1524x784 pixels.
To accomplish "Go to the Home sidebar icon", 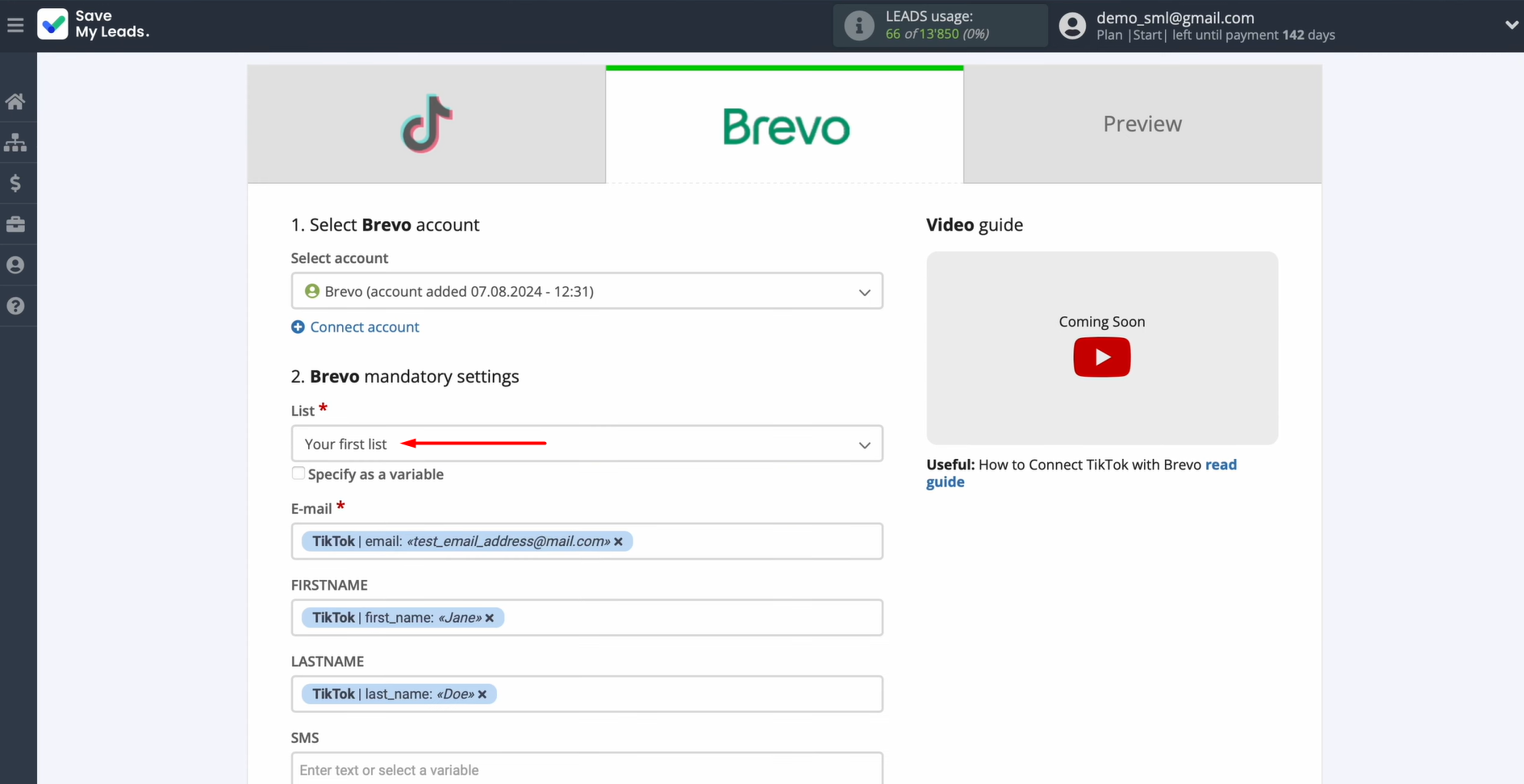I will (x=15, y=102).
